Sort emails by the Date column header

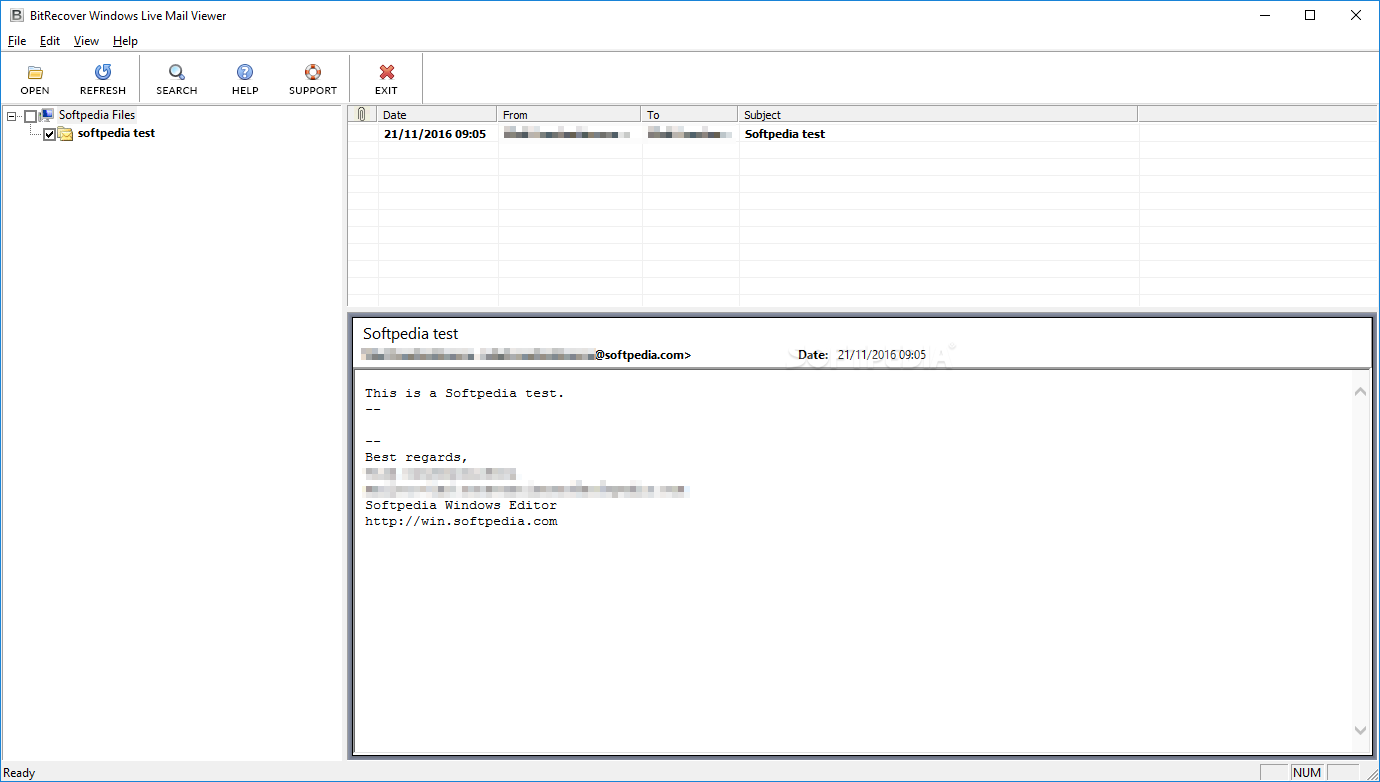pos(437,114)
